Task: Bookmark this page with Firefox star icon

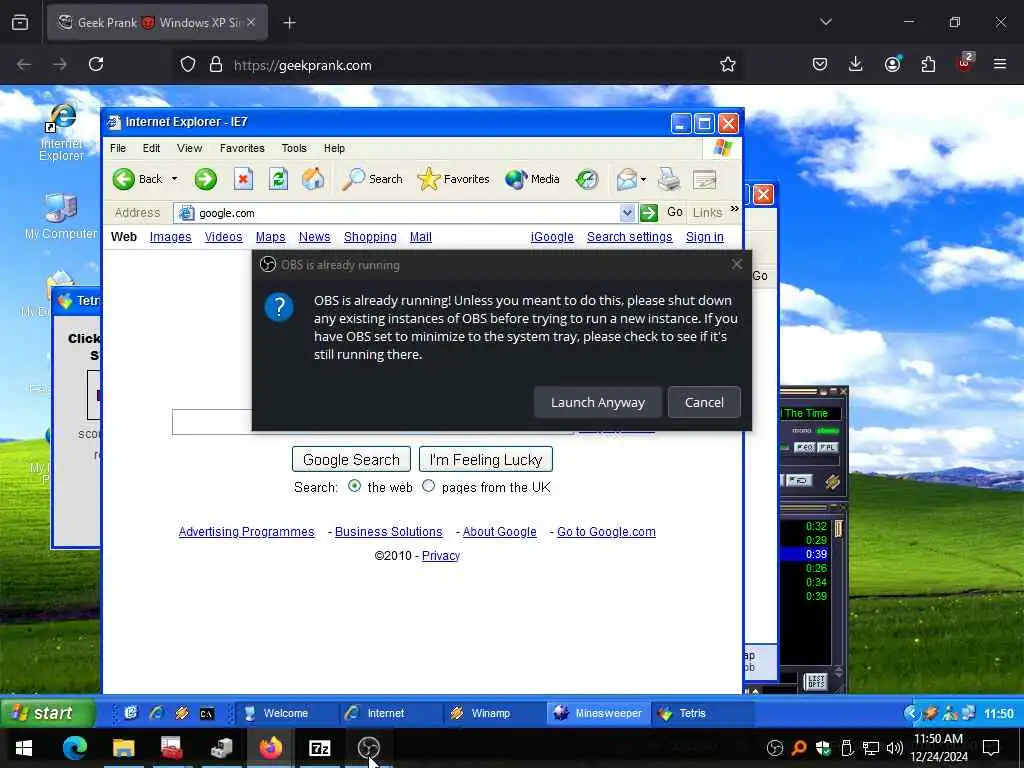Action: (x=728, y=64)
